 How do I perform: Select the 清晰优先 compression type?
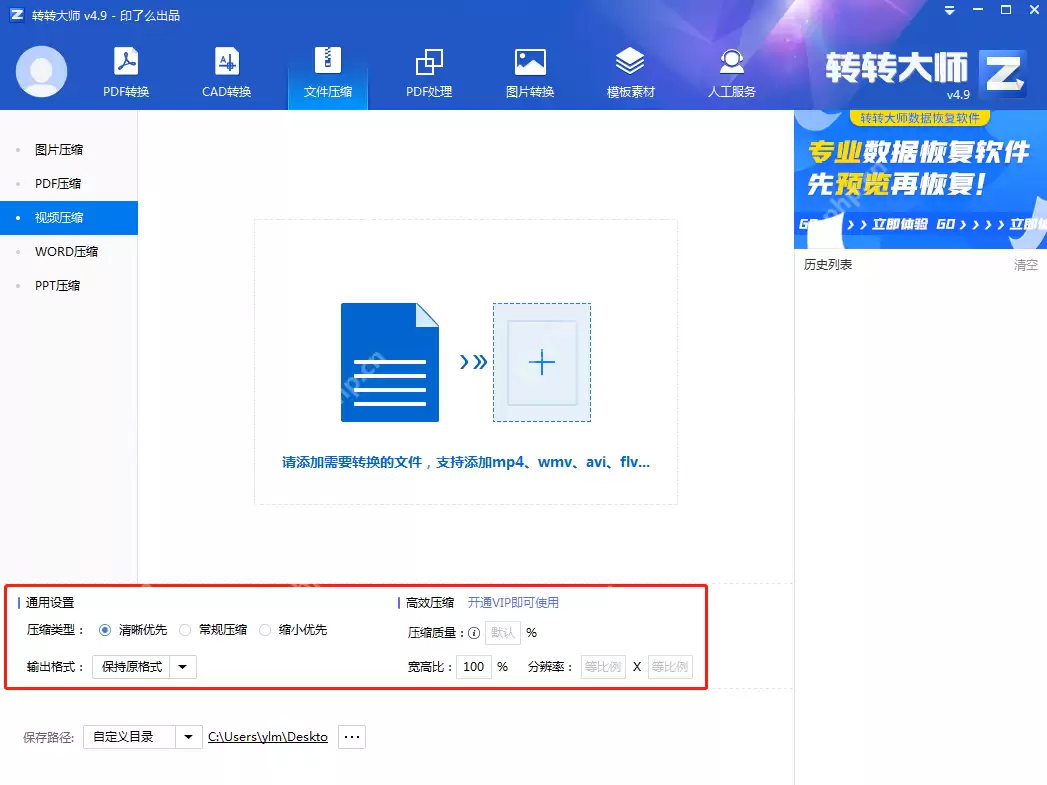click(104, 630)
